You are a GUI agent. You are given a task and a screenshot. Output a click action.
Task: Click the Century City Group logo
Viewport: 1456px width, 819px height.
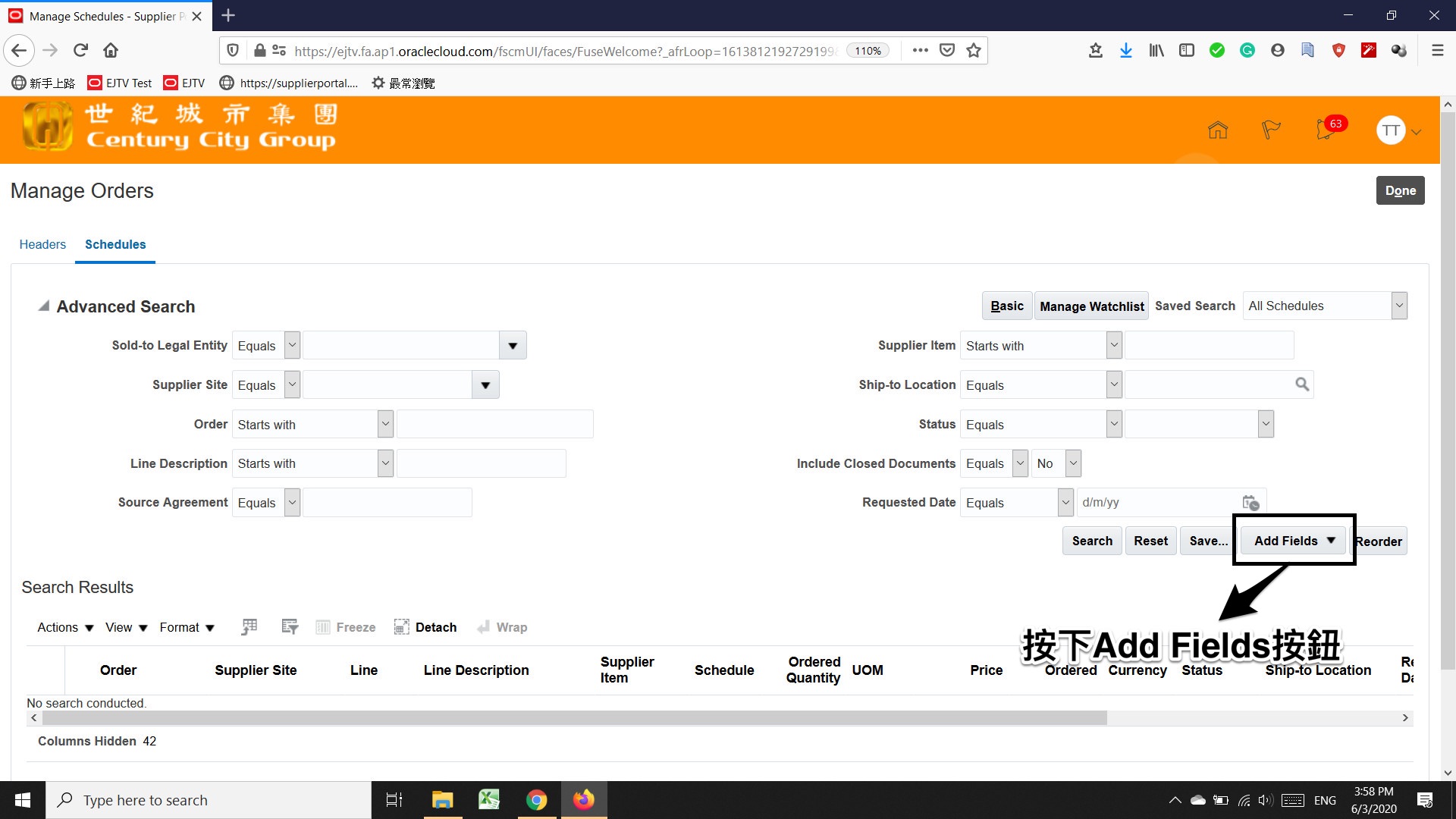click(x=180, y=127)
